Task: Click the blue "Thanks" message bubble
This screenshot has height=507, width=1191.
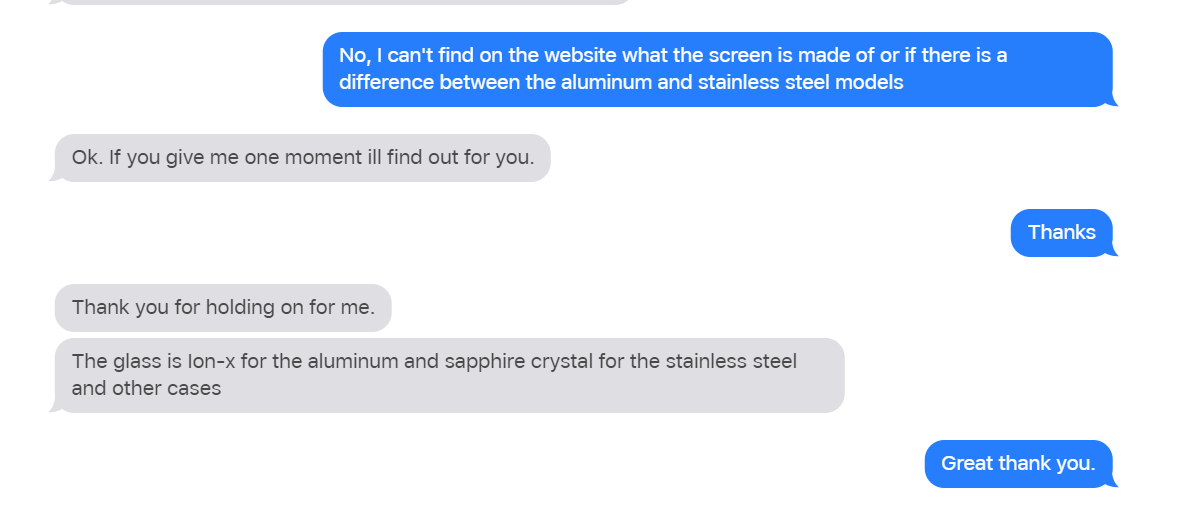Action: point(1061,232)
